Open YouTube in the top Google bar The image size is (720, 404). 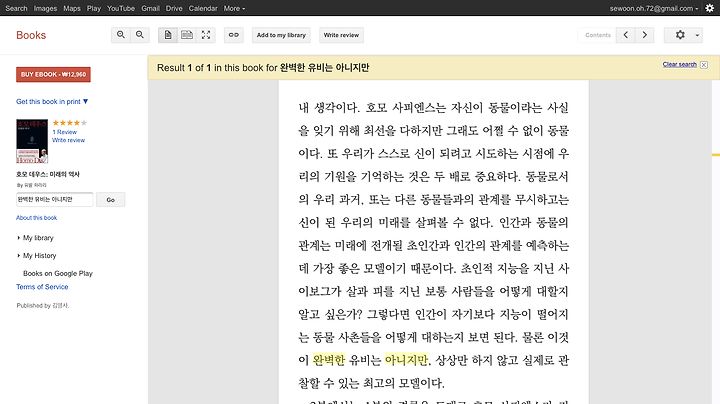coord(121,8)
